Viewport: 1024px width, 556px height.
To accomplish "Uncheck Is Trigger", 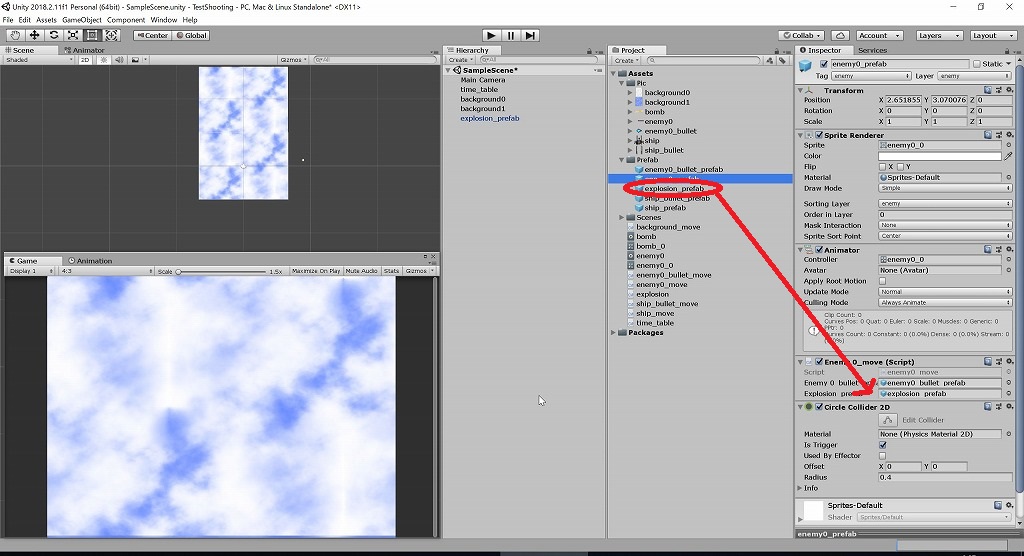I will coord(882,445).
